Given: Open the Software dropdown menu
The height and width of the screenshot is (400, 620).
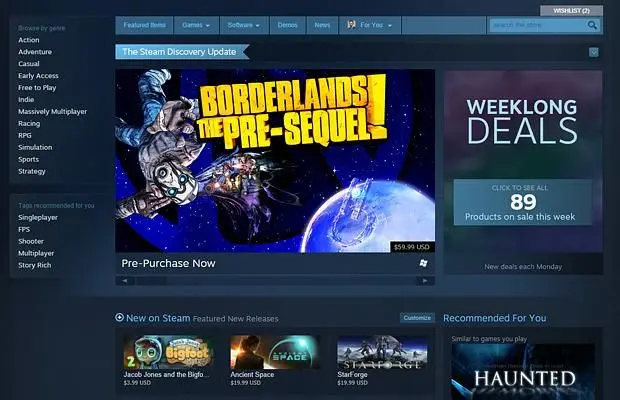Looking at the screenshot, I should click(x=244, y=25).
